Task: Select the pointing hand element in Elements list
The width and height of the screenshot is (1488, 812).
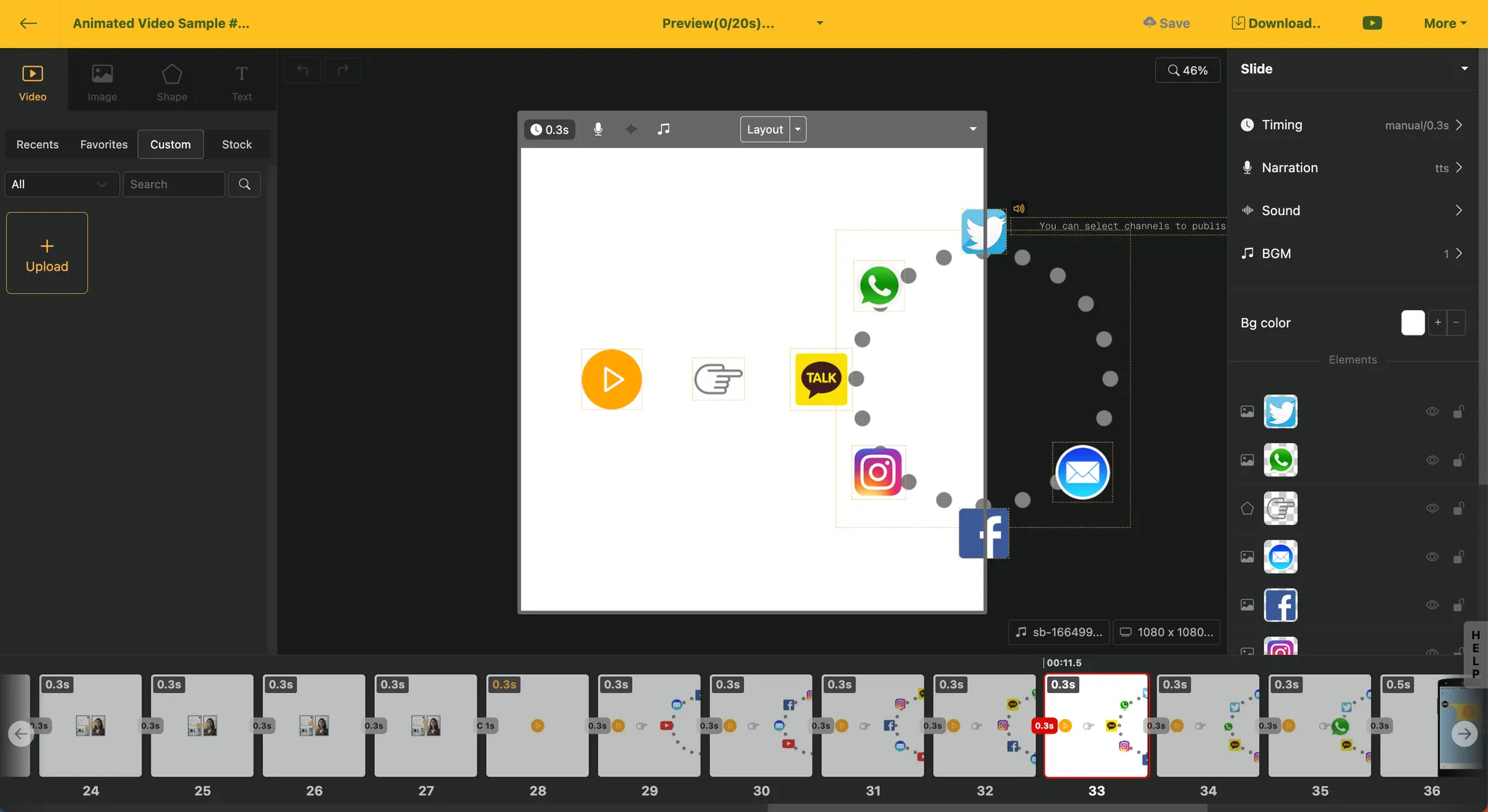Action: (x=1281, y=508)
